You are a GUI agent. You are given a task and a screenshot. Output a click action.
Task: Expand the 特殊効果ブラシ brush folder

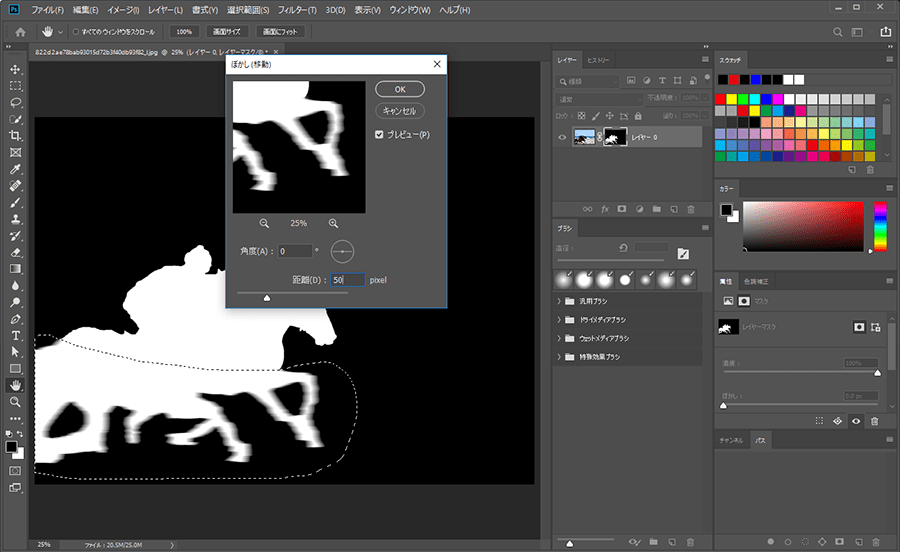click(560, 357)
